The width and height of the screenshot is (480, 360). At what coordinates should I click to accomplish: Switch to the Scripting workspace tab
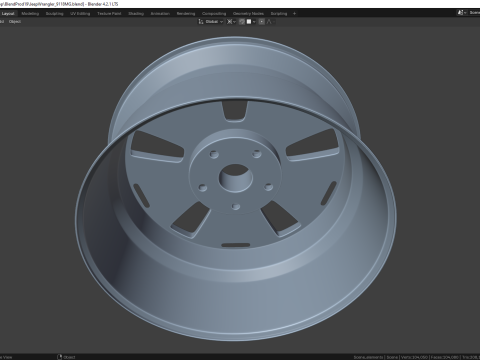click(x=279, y=14)
